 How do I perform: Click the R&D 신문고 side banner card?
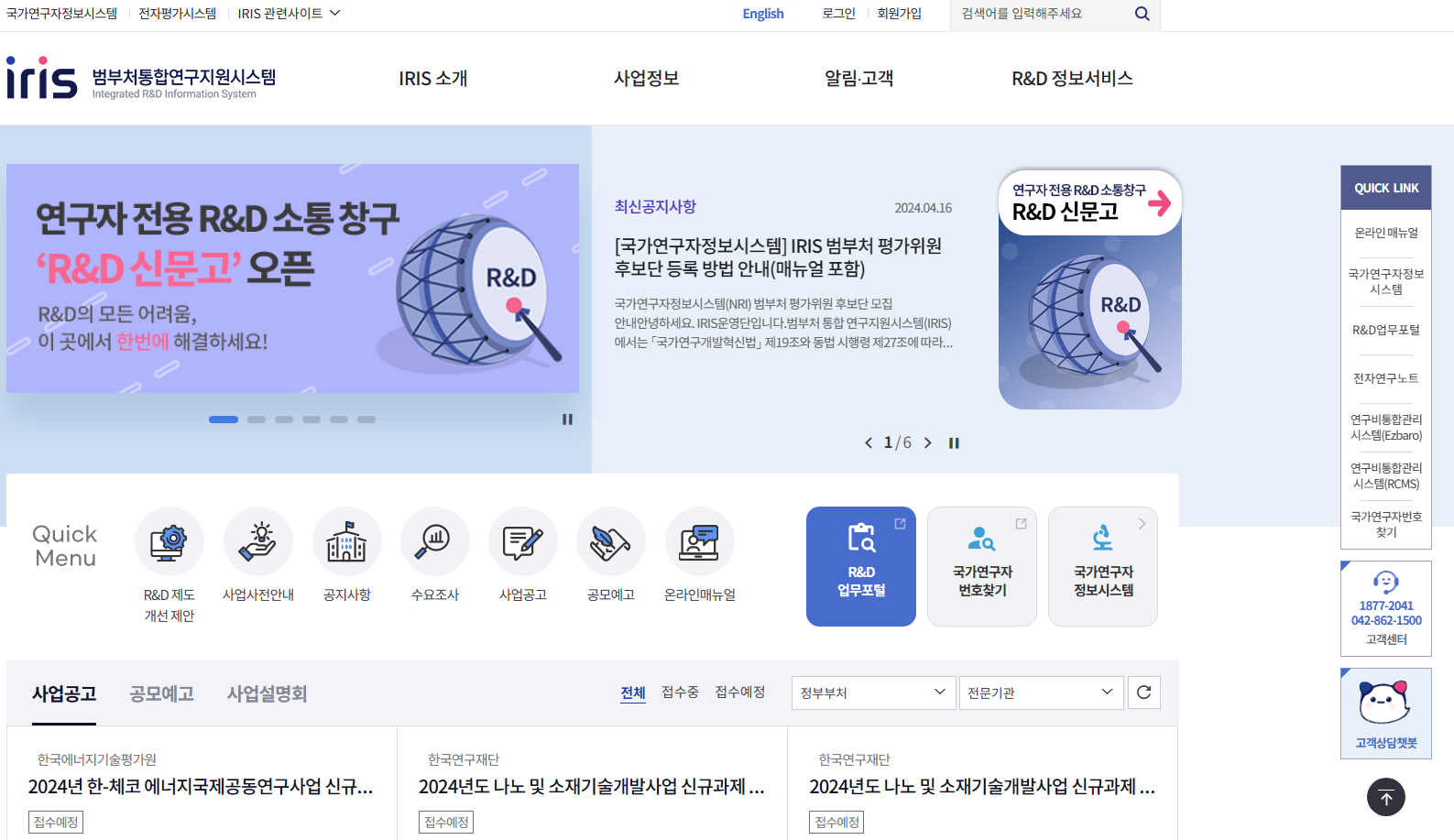coord(1089,289)
